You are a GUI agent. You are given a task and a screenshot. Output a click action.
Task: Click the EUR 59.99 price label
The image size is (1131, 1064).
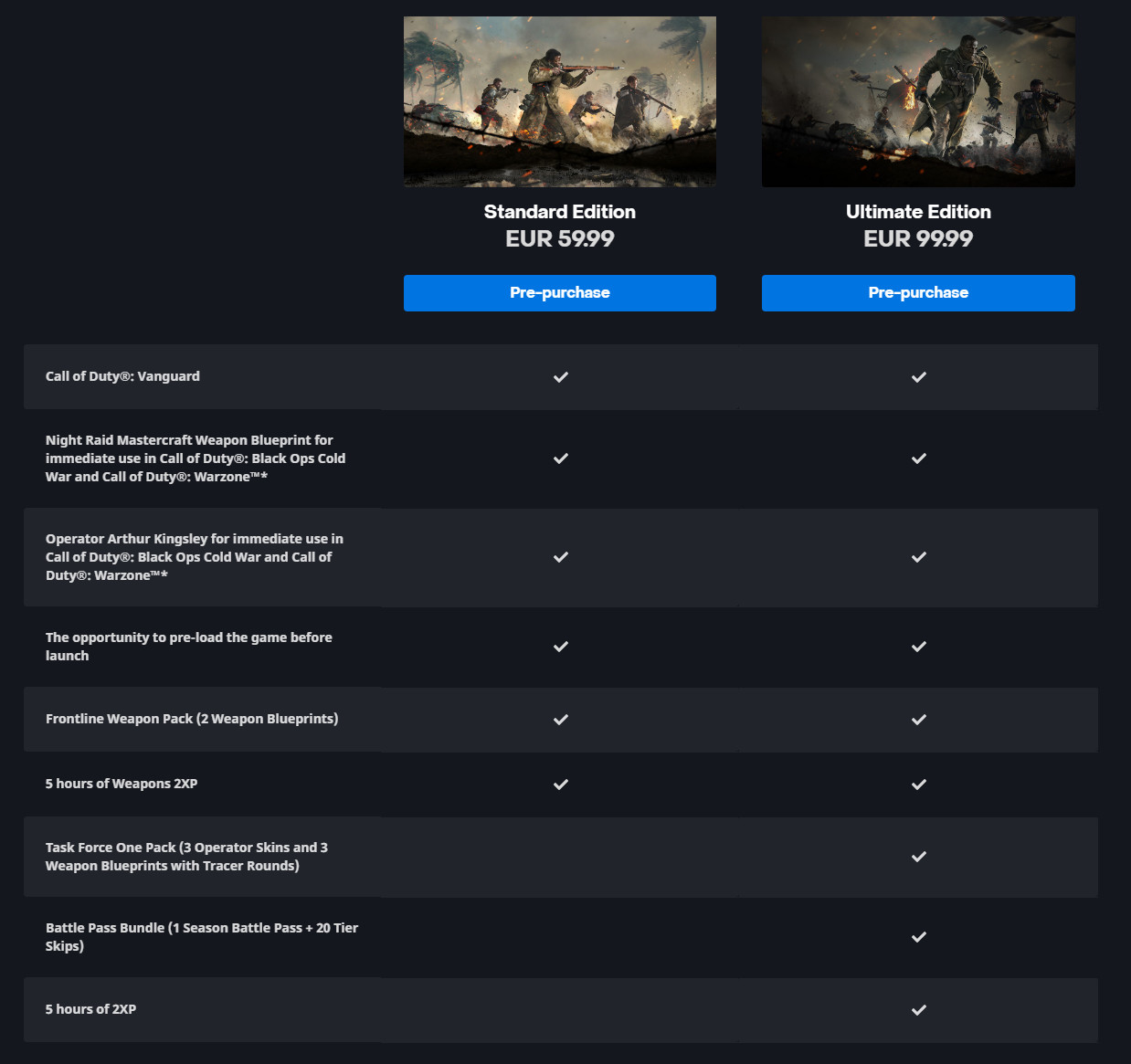[559, 239]
